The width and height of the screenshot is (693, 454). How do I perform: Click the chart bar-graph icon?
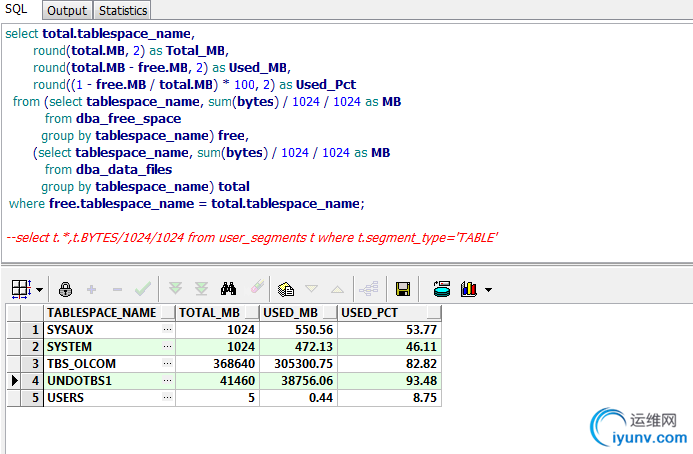click(469, 289)
